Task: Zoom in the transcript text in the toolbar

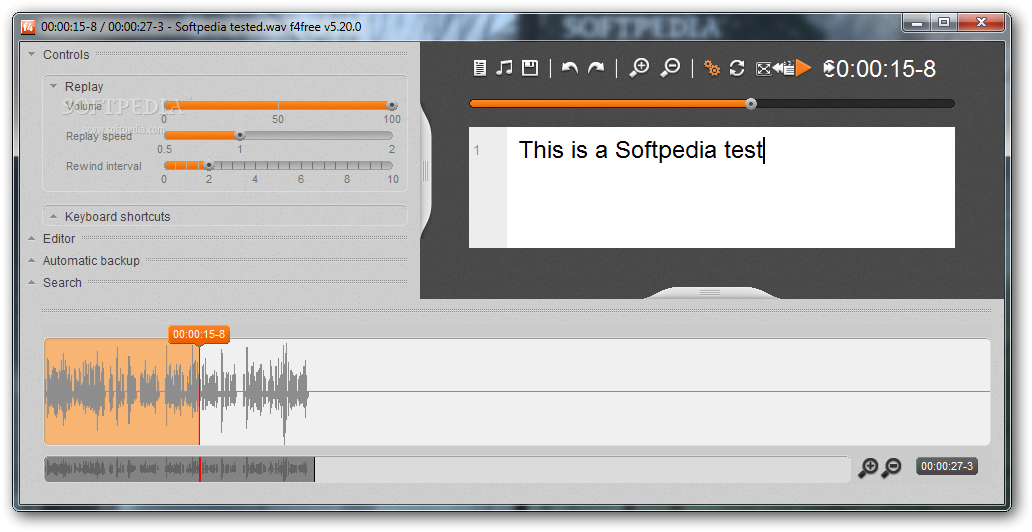Action: (x=638, y=68)
